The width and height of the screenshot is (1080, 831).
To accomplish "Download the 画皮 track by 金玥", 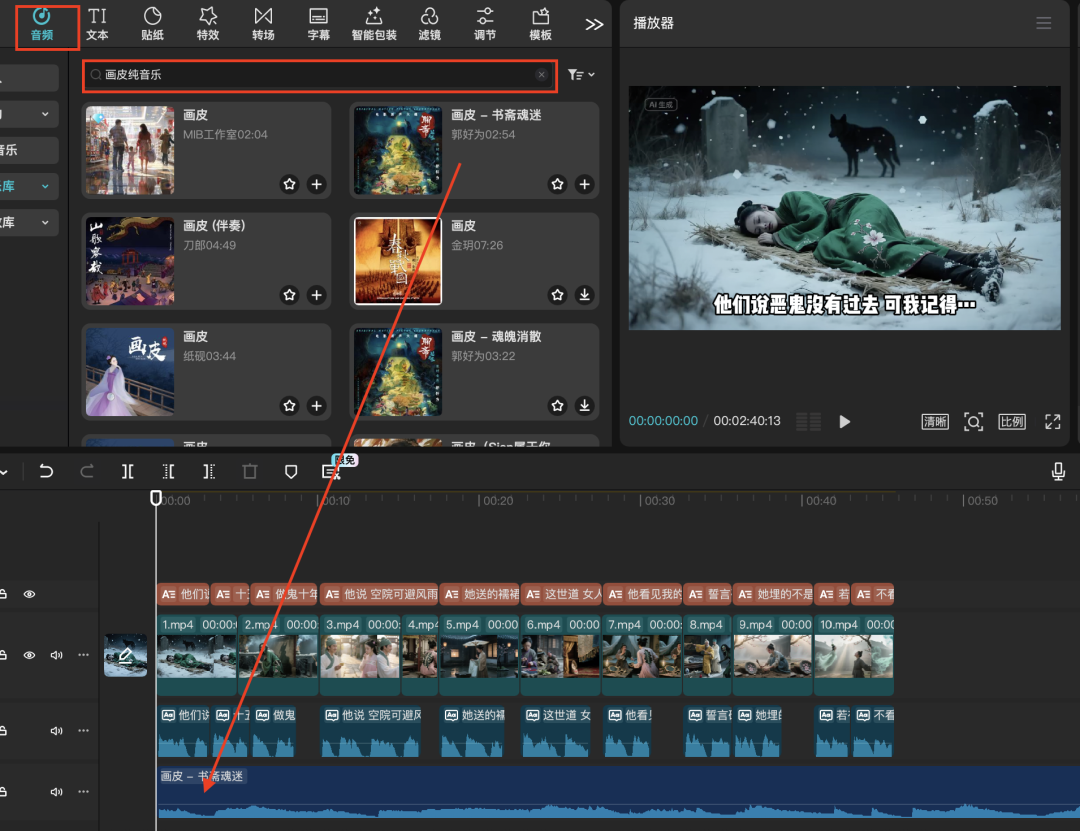I will click(585, 295).
